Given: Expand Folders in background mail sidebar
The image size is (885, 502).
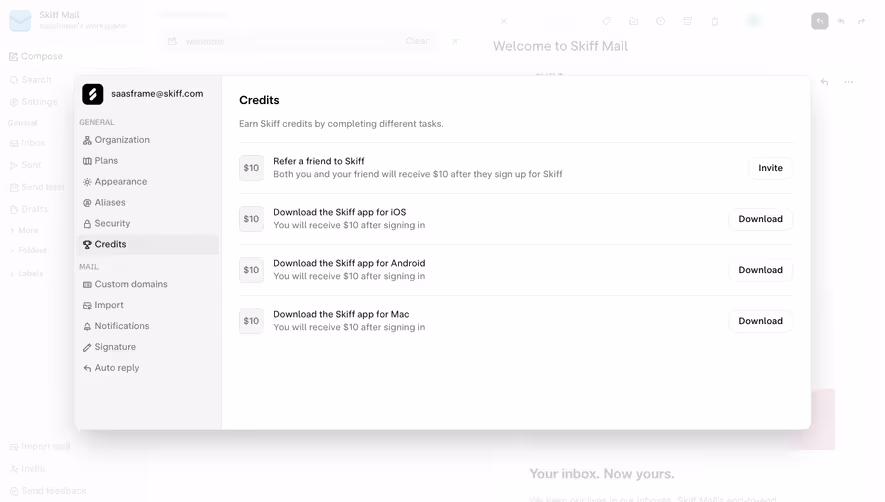Looking at the screenshot, I should pos(28,250).
